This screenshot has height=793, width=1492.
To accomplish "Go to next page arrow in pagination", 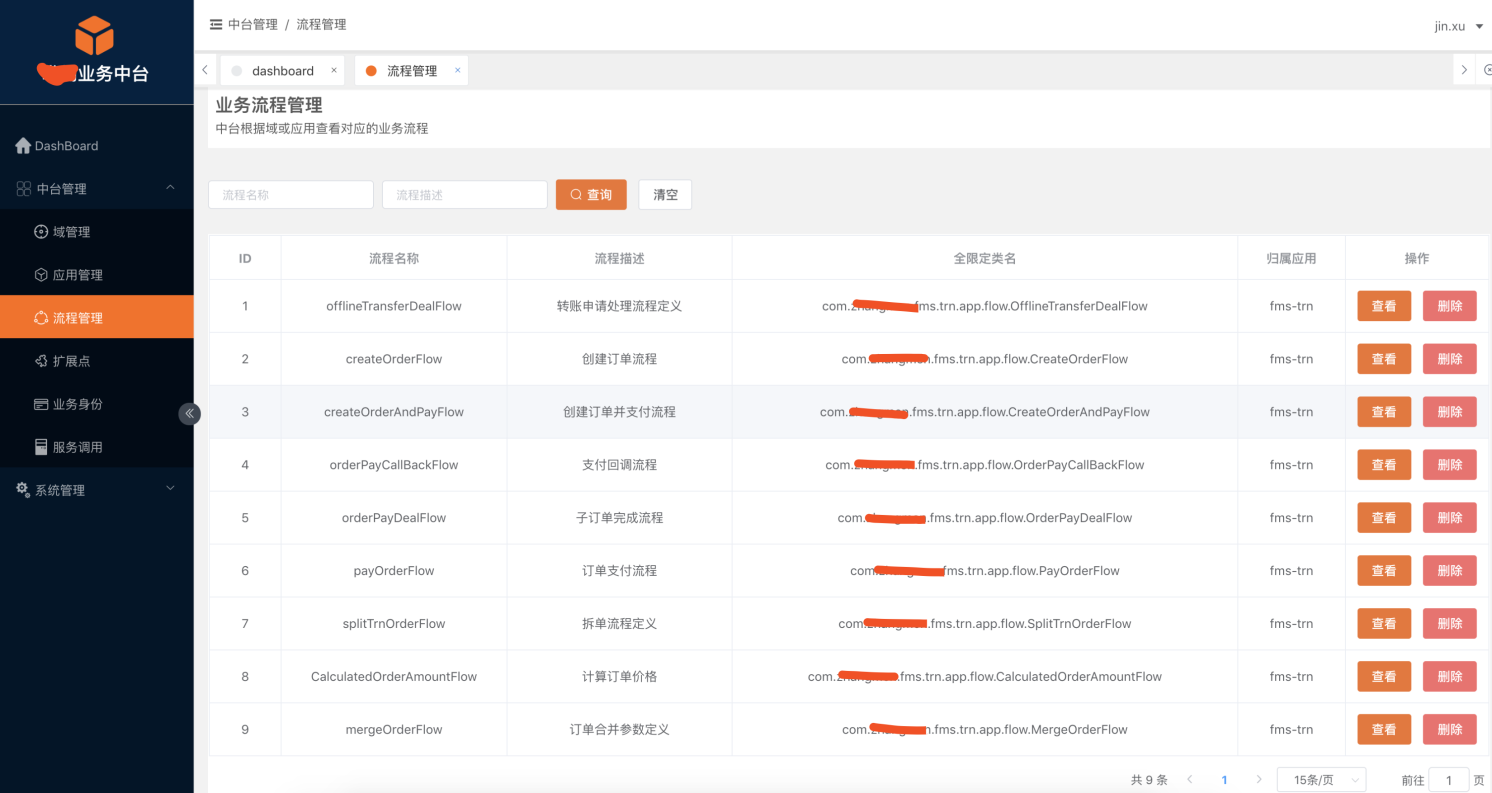I will click(x=1258, y=780).
